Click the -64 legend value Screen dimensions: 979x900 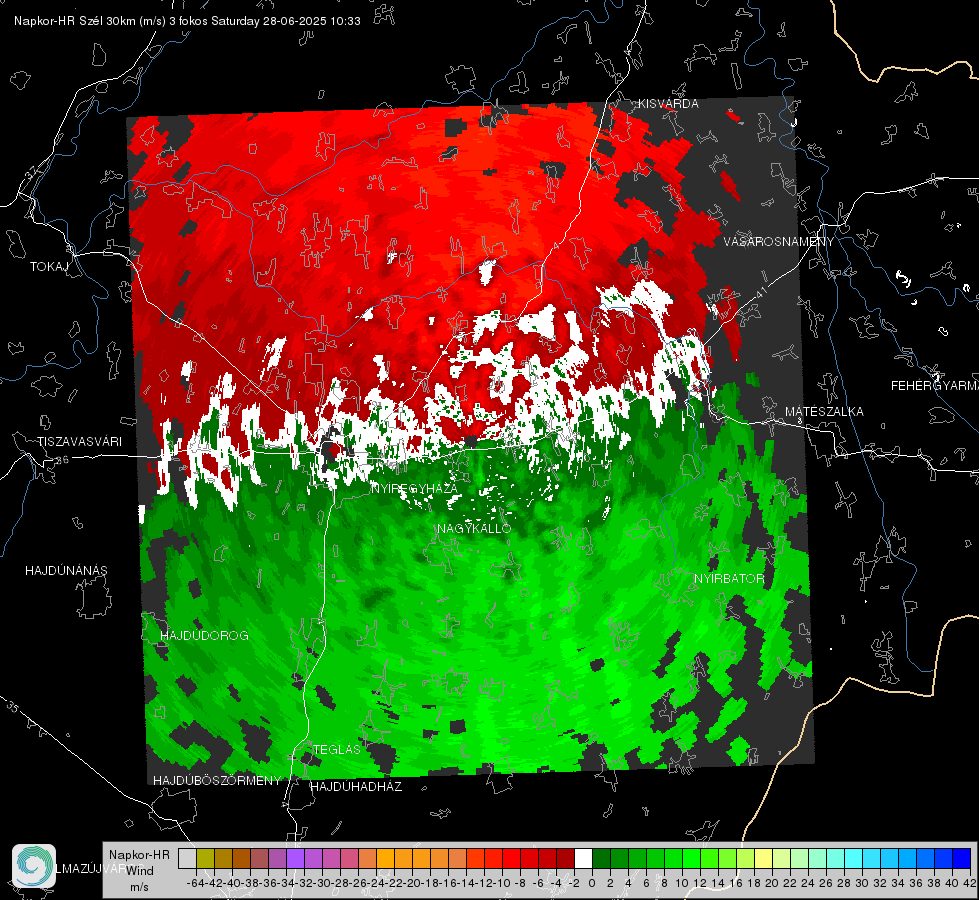point(195,883)
